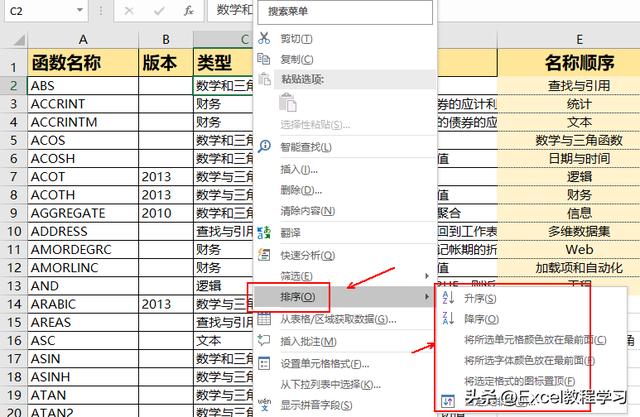Choose 剪切(T) from context menu

click(x=296, y=39)
